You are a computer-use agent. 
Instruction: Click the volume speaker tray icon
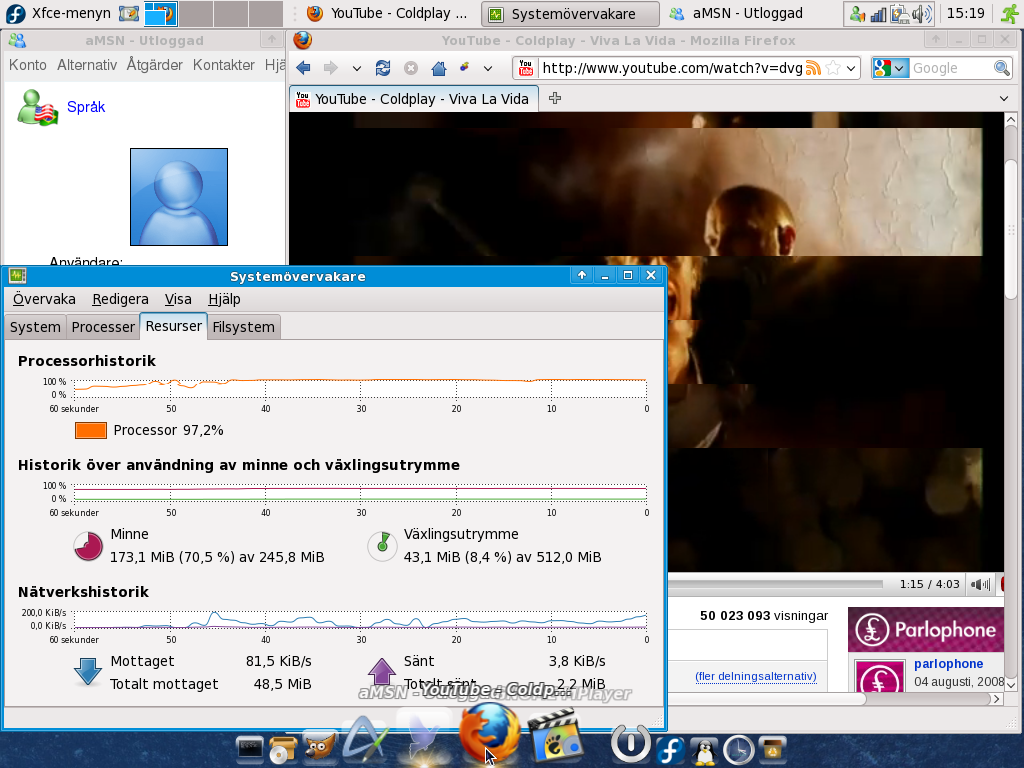pos(922,14)
